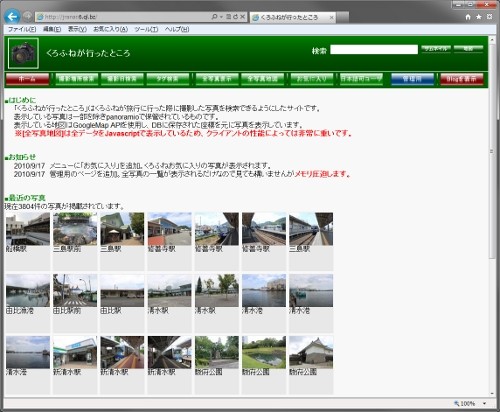
Task: Open the Favorites star icon
Action: pos(479,17)
